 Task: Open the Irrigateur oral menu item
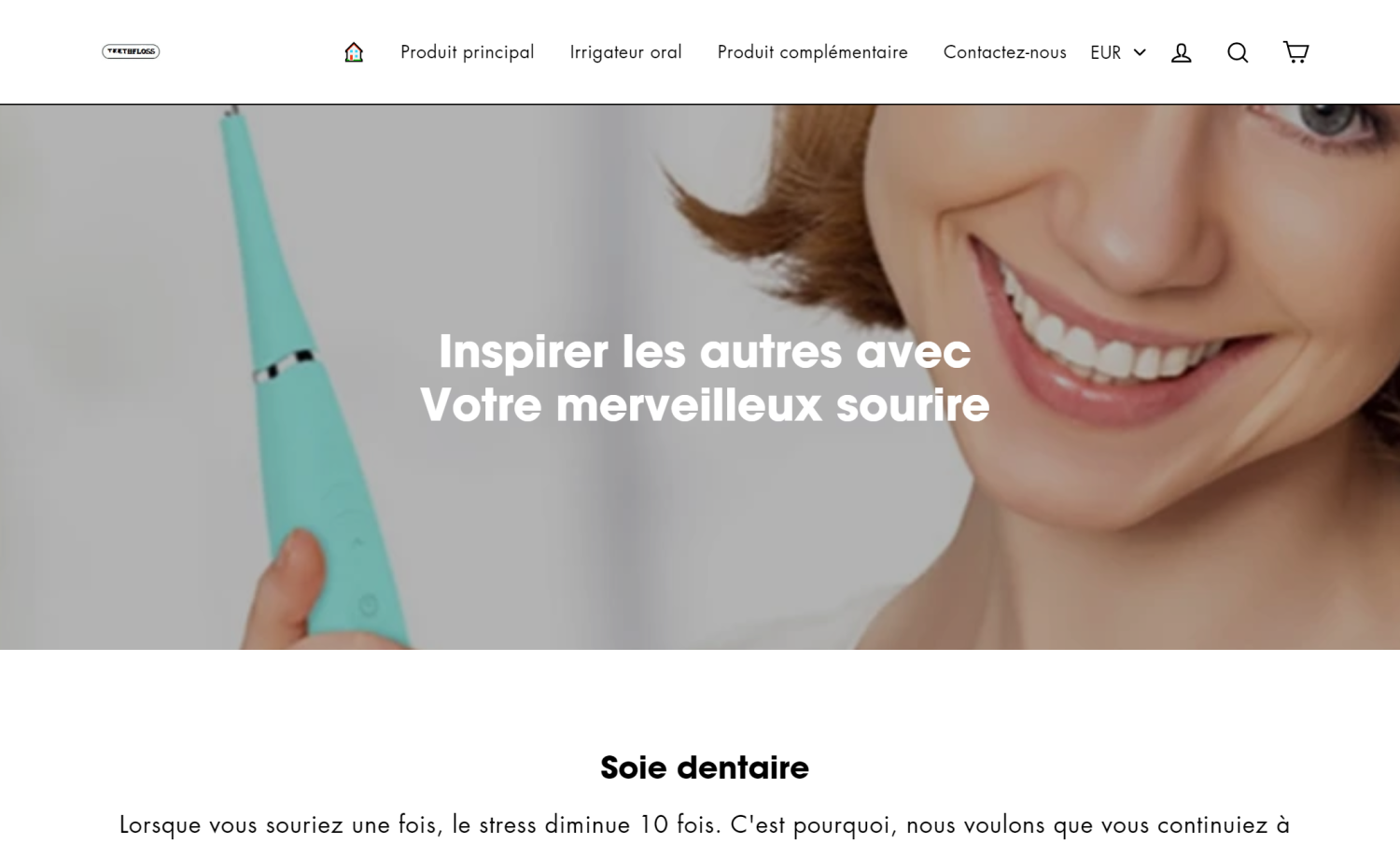point(626,52)
